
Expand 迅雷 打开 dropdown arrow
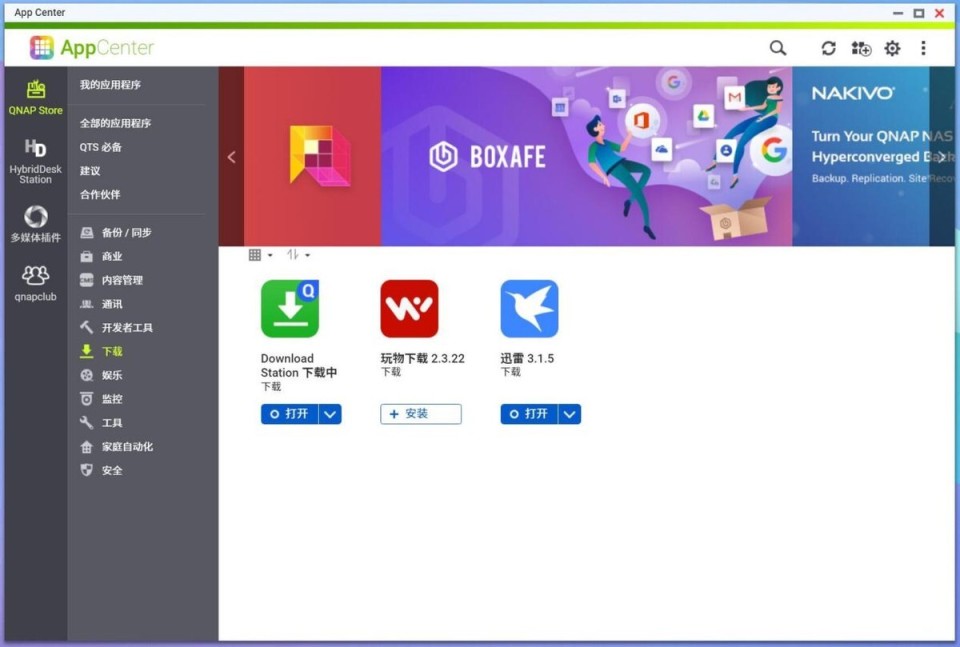tap(569, 414)
